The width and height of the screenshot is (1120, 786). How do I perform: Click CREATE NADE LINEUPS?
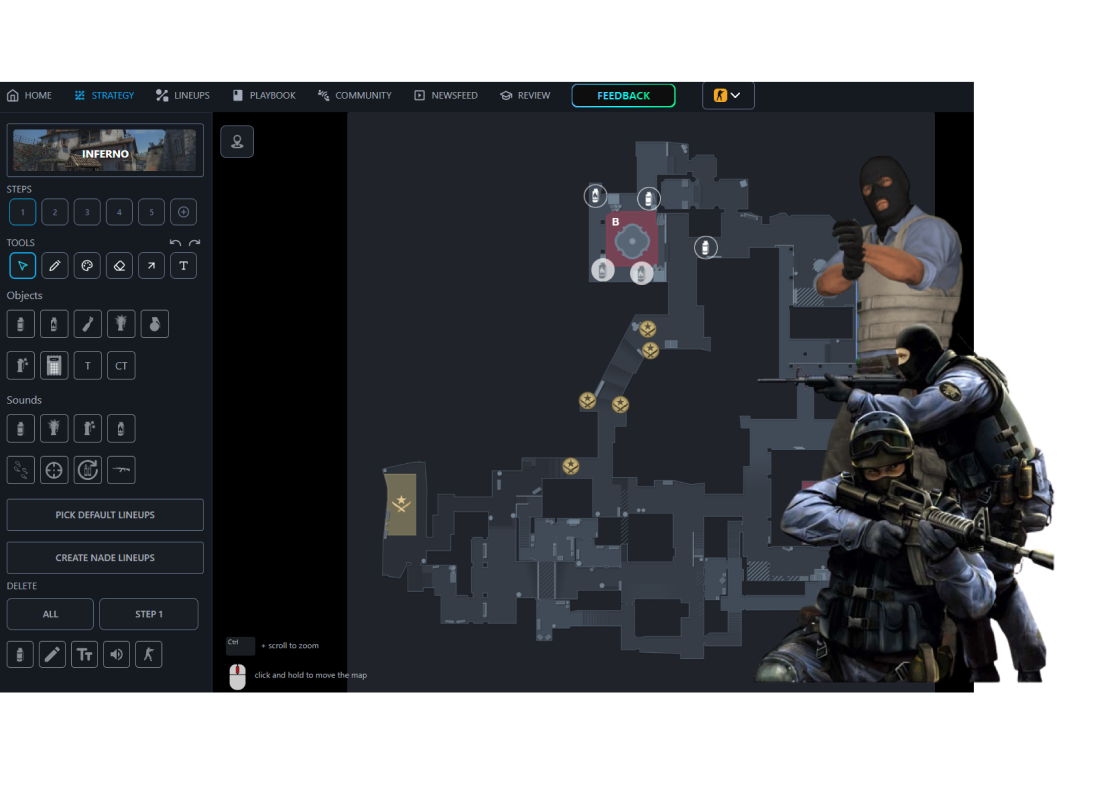(105, 557)
